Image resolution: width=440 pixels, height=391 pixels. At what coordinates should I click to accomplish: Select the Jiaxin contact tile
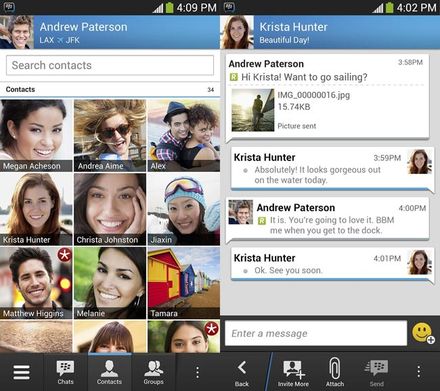[184, 209]
